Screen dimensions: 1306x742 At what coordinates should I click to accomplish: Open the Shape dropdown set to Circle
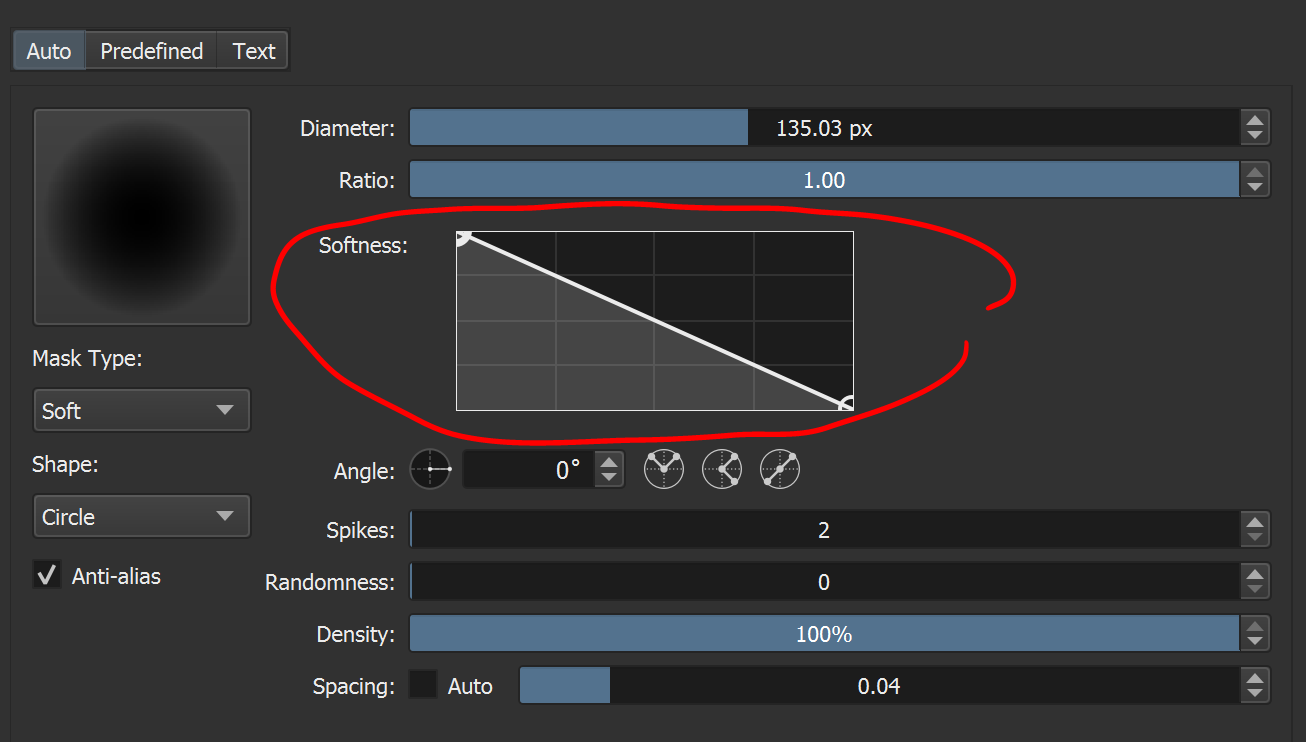[x=142, y=516]
